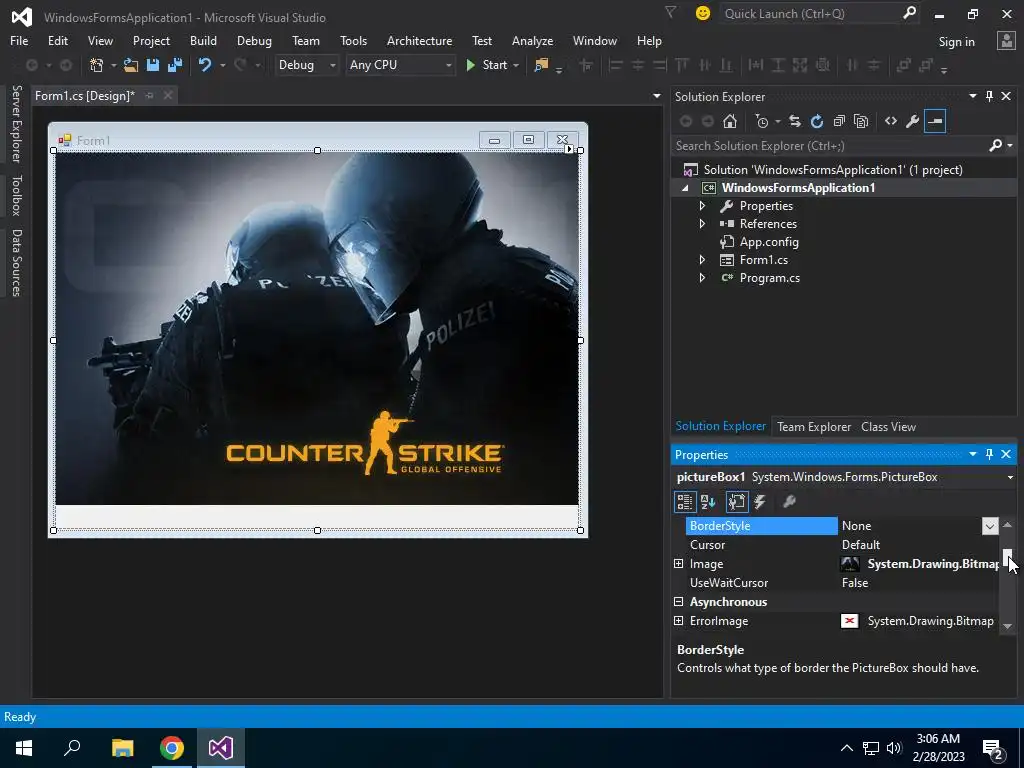
Task: Open the Server Explorer side tab
Action: 16,123
